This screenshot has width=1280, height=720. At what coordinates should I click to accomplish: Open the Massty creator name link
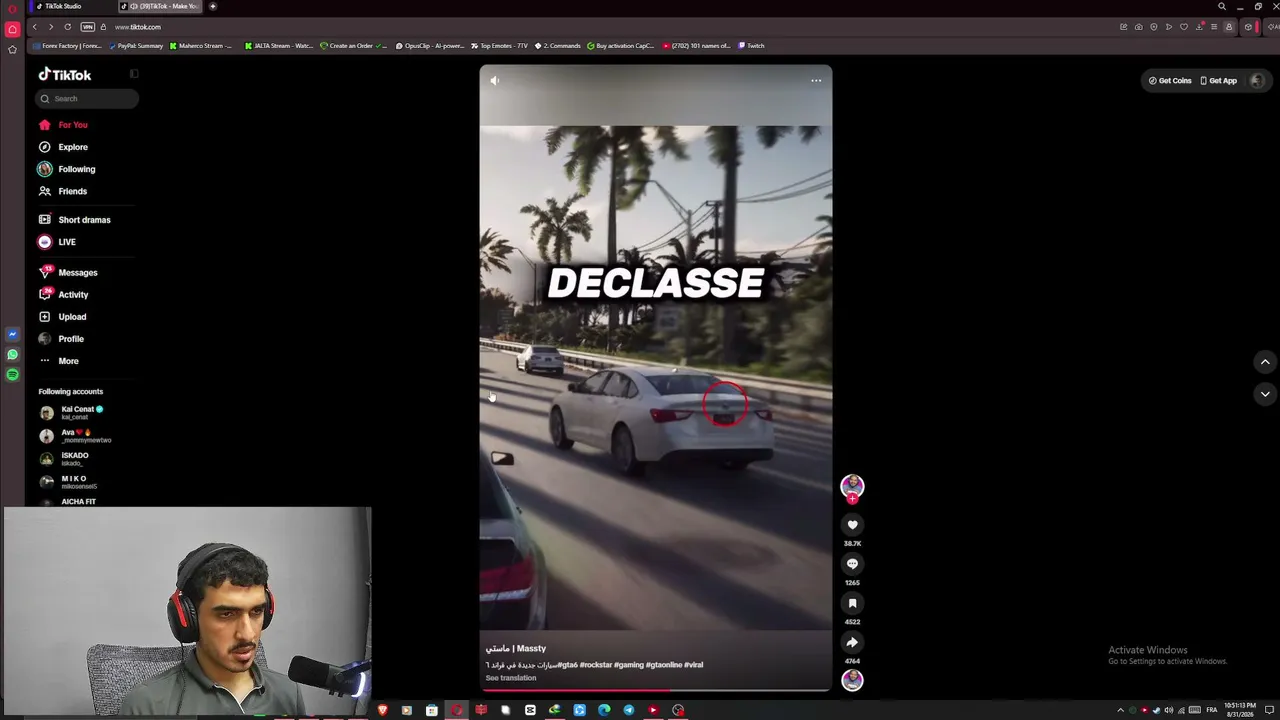point(516,648)
